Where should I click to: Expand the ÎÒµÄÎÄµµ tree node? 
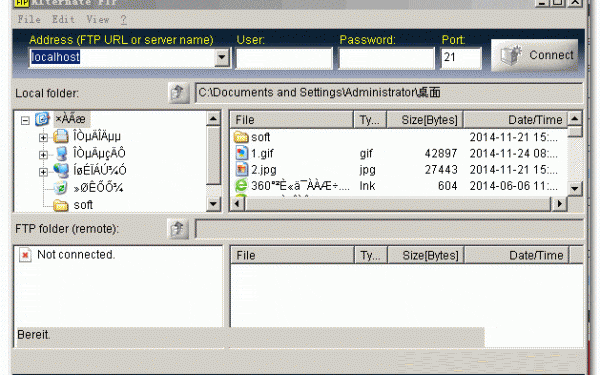43,137
